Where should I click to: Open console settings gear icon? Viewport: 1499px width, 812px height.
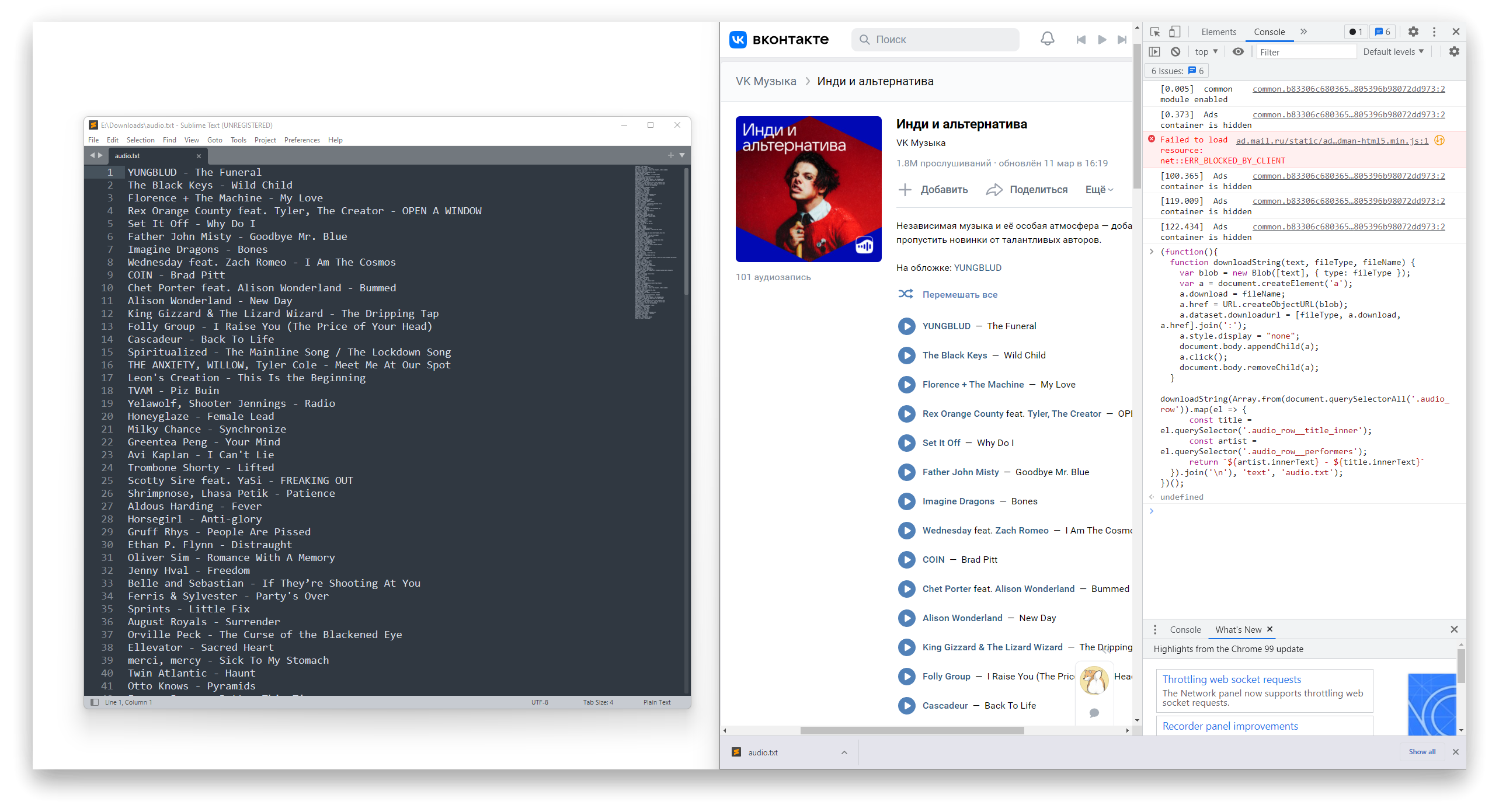pyautogui.click(x=1454, y=52)
